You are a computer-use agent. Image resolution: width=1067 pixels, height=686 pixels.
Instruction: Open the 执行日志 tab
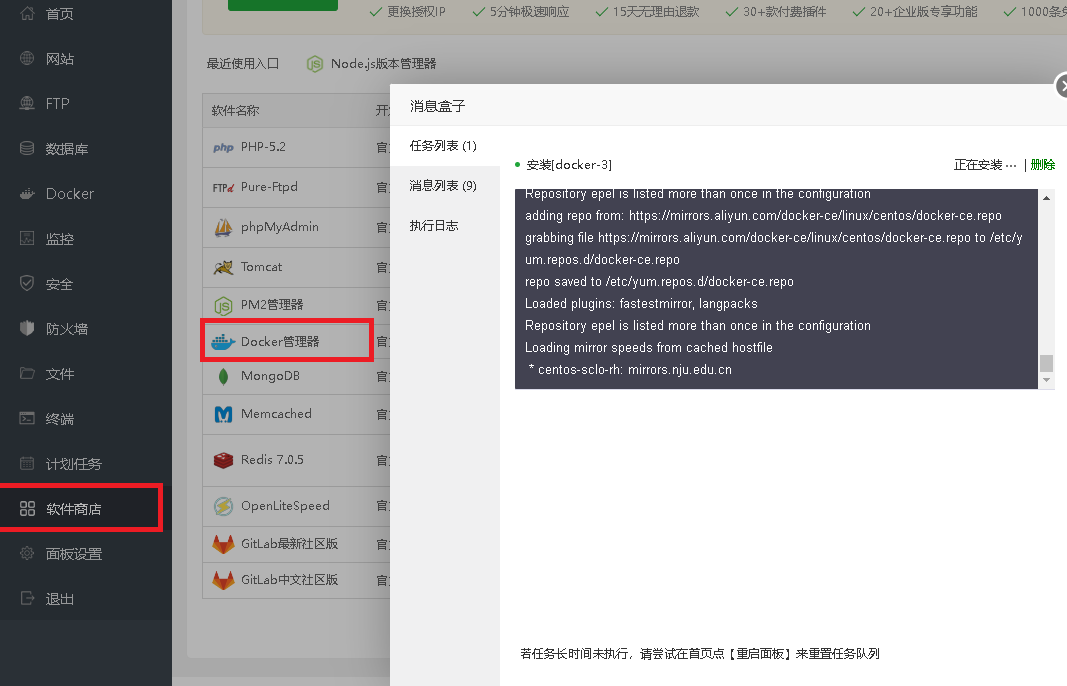point(434,226)
